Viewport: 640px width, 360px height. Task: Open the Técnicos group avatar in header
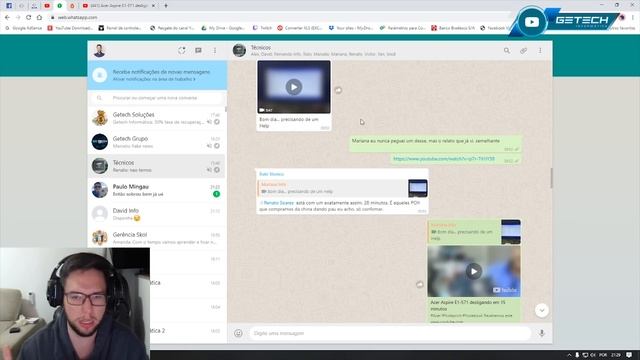point(239,51)
